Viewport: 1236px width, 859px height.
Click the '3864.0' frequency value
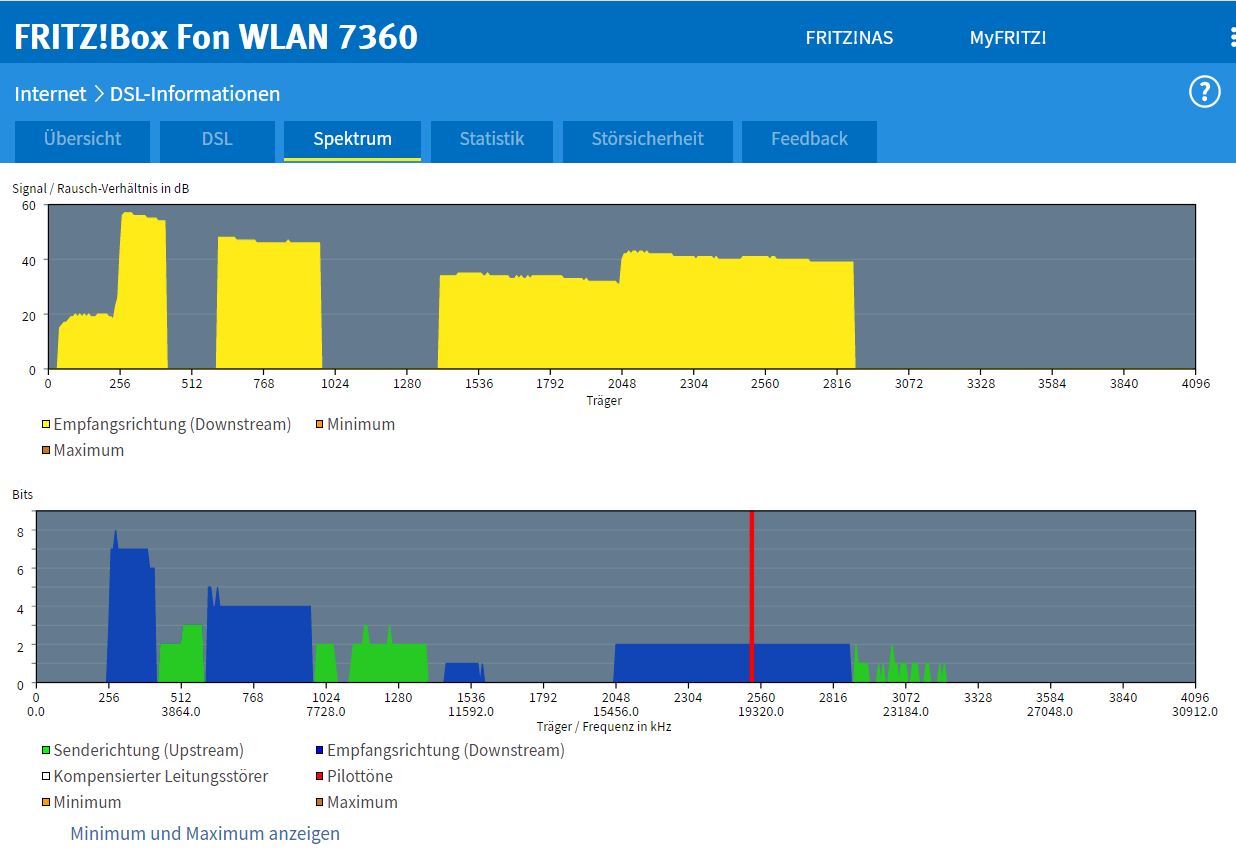(x=181, y=712)
